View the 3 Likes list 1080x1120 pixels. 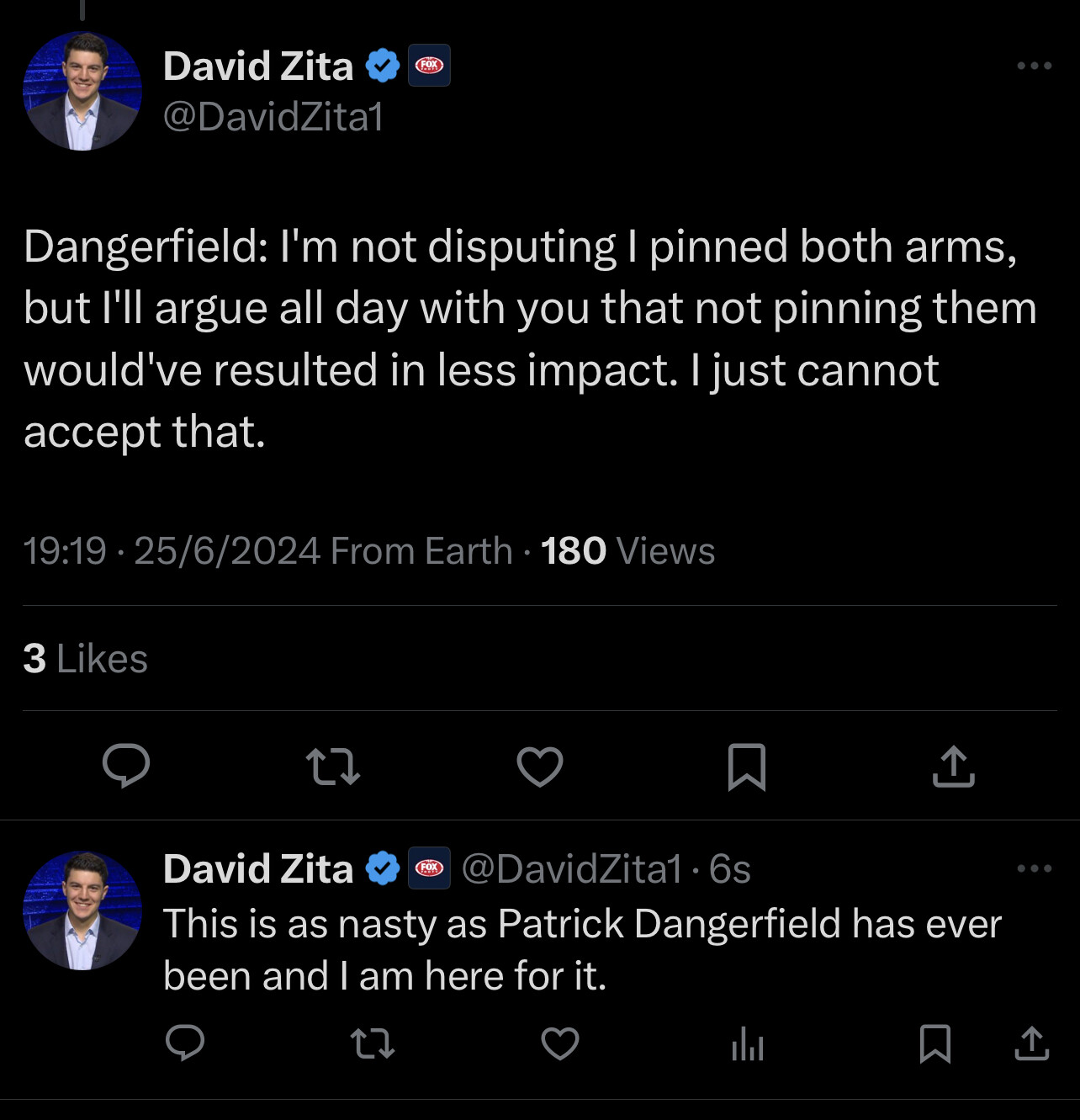click(85, 658)
